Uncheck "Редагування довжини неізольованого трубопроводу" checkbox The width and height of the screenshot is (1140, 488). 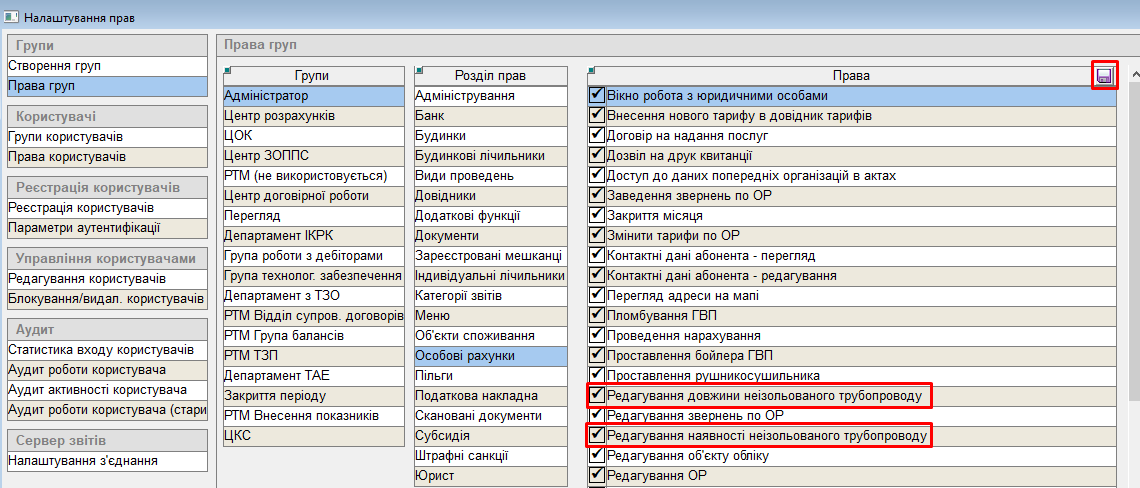click(x=597, y=396)
